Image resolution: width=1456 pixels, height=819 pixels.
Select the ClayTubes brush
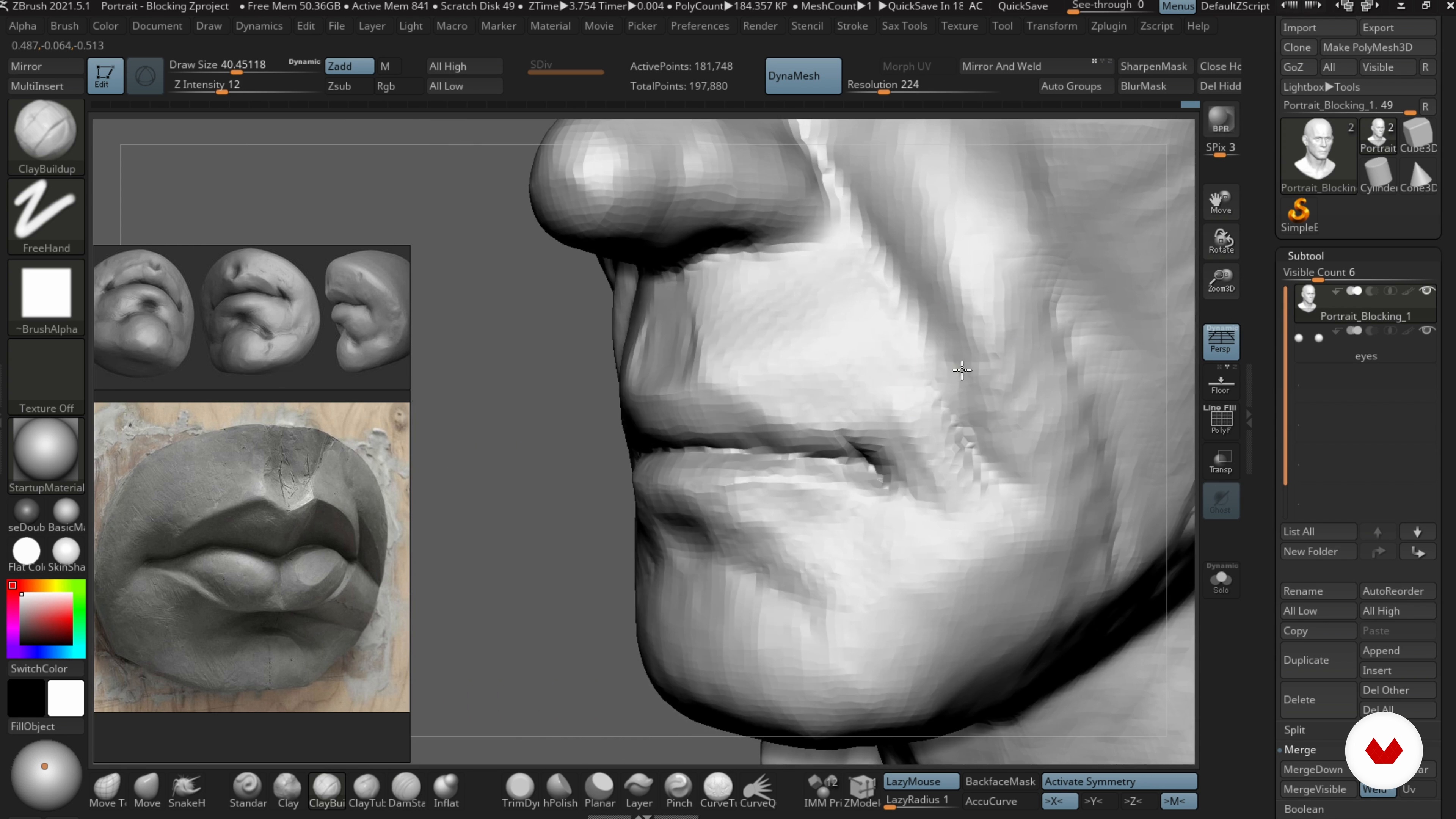coord(367,791)
